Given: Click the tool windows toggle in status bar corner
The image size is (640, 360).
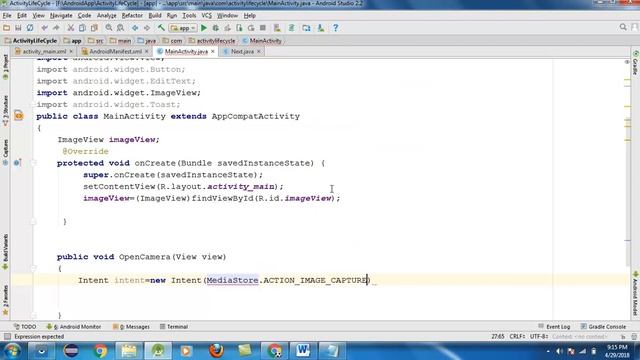Looking at the screenshot, I should coord(7,336).
